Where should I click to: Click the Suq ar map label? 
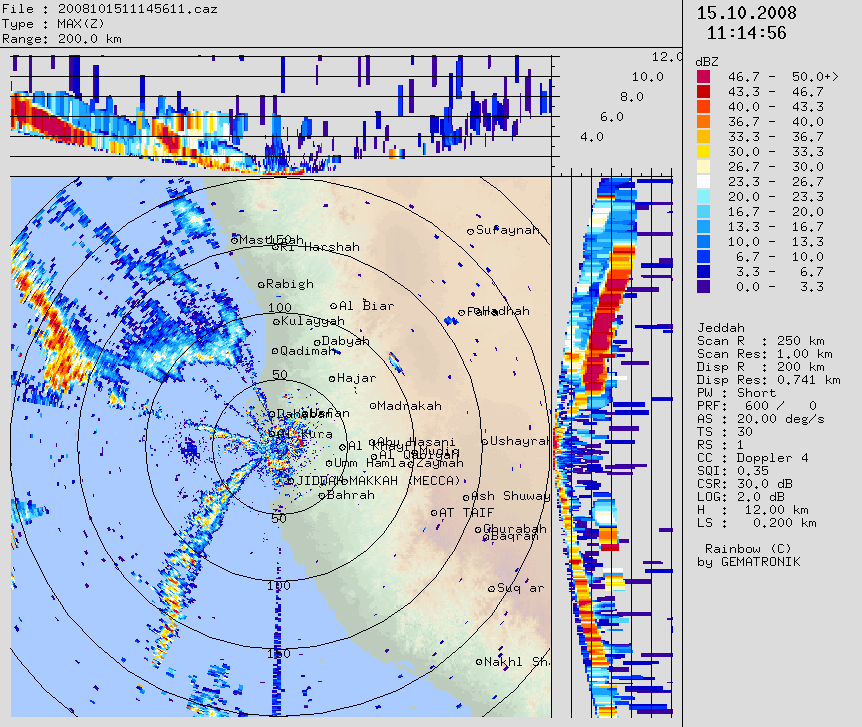pyautogui.click(x=521, y=588)
